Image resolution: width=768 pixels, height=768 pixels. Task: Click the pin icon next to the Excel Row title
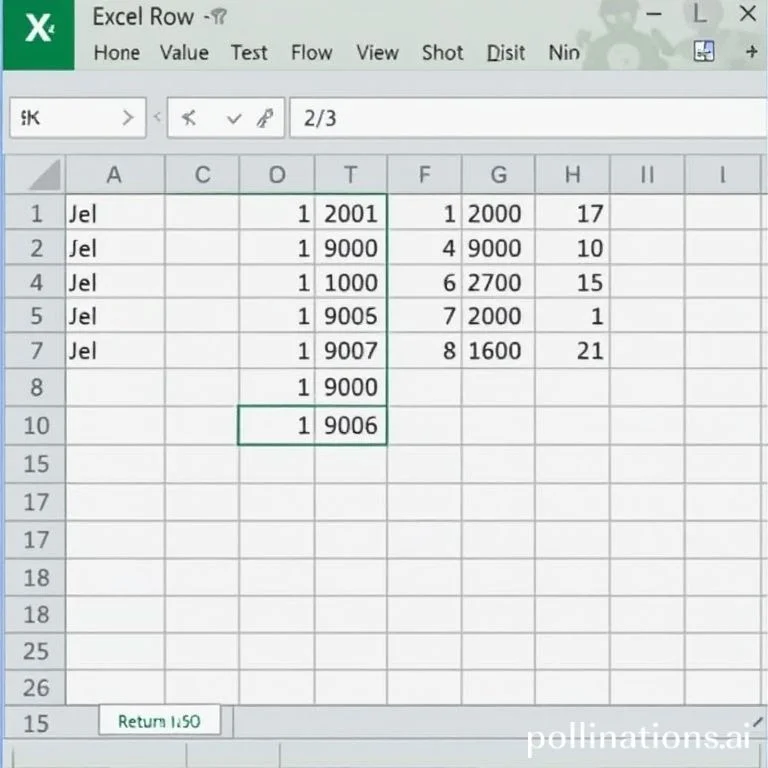pyautogui.click(x=217, y=17)
